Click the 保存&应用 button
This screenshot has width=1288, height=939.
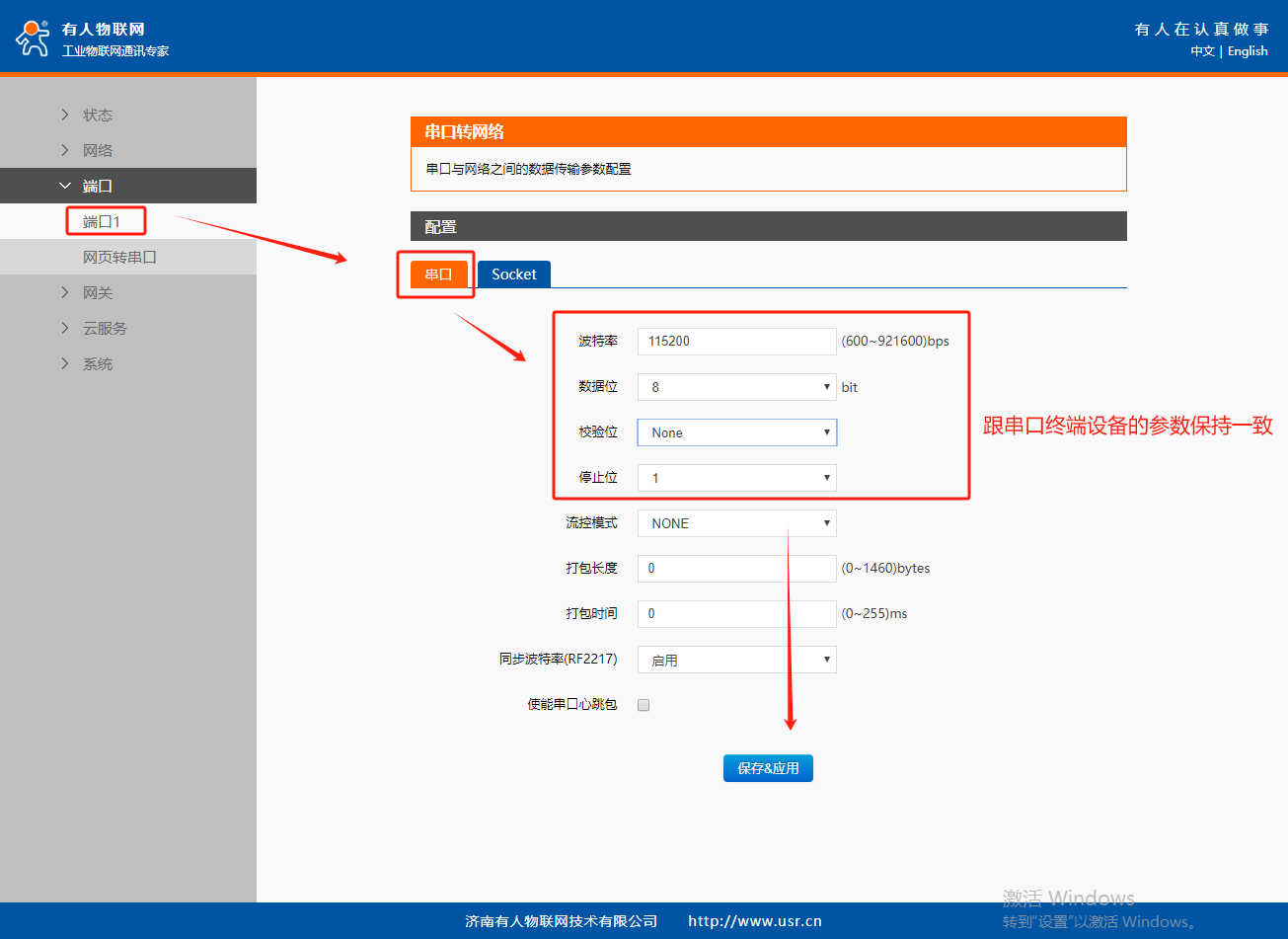[768, 767]
